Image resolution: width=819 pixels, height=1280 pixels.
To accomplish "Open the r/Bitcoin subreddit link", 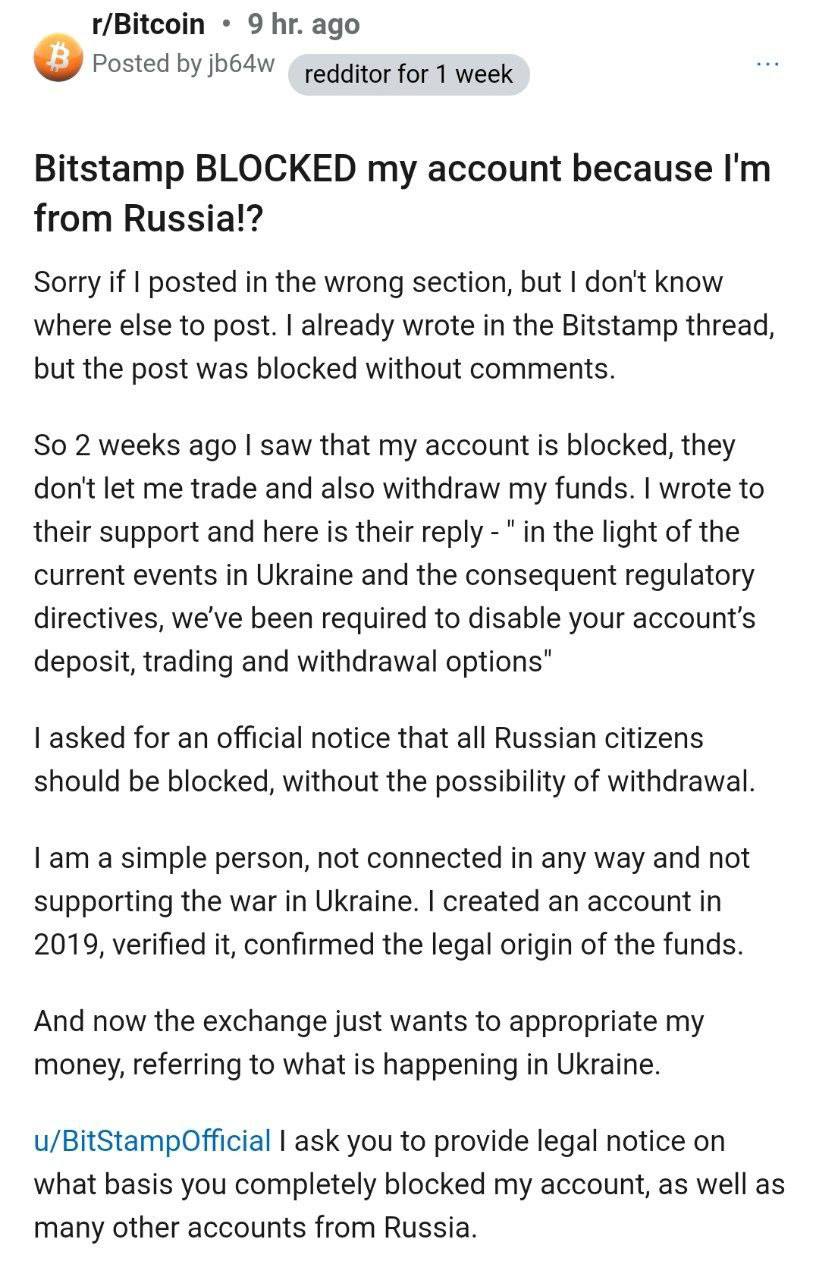I will tap(148, 24).
